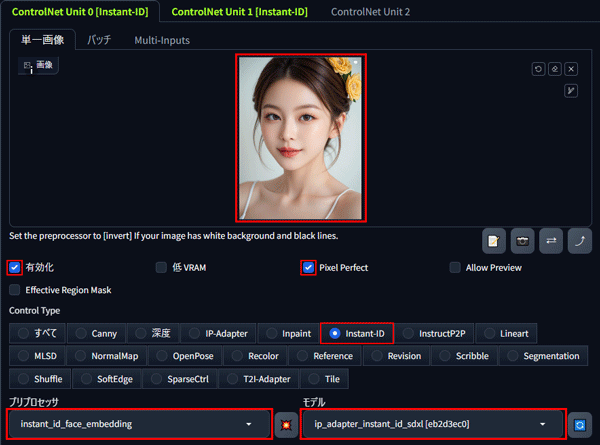This screenshot has width=600, height=445.
Task: Pick the Segmentation control type
Action: coord(543,356)
